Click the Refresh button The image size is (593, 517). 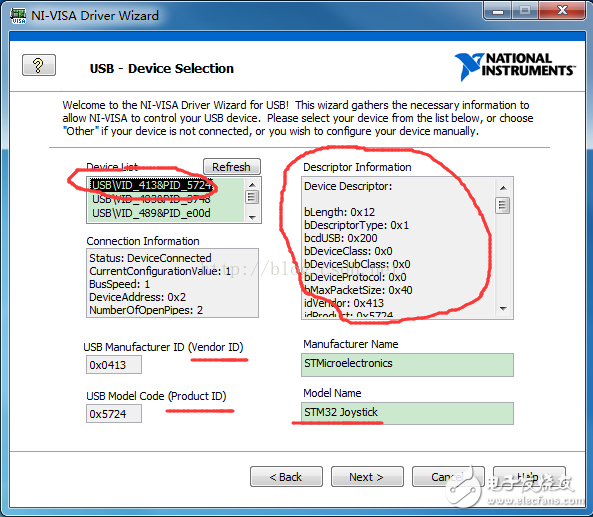[232, 167]
